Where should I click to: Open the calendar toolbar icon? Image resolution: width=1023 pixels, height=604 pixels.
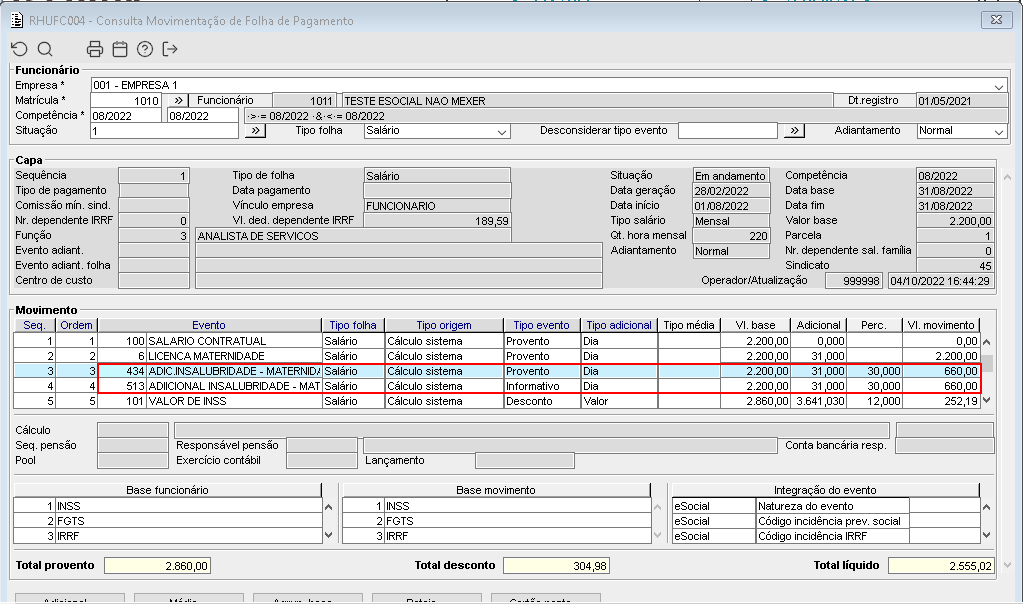120,49
